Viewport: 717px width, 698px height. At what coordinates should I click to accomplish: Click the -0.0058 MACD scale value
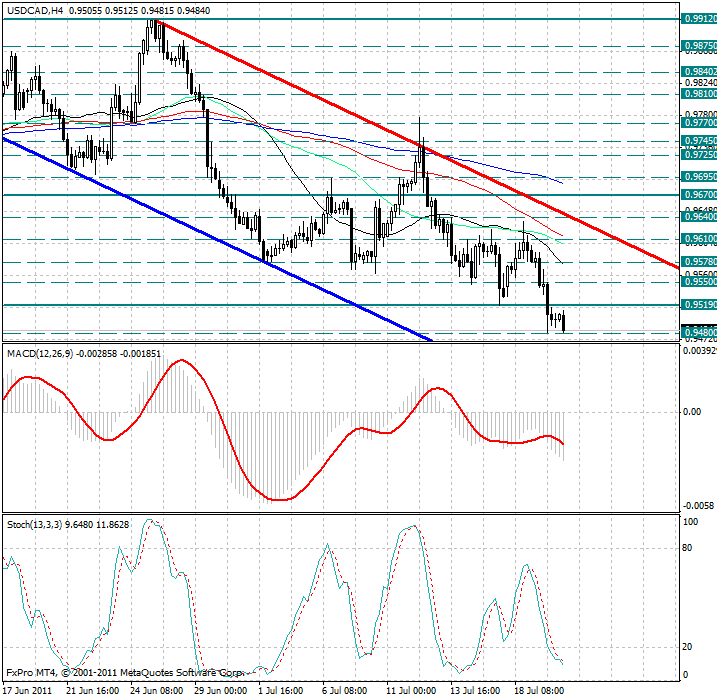[698, 505]
